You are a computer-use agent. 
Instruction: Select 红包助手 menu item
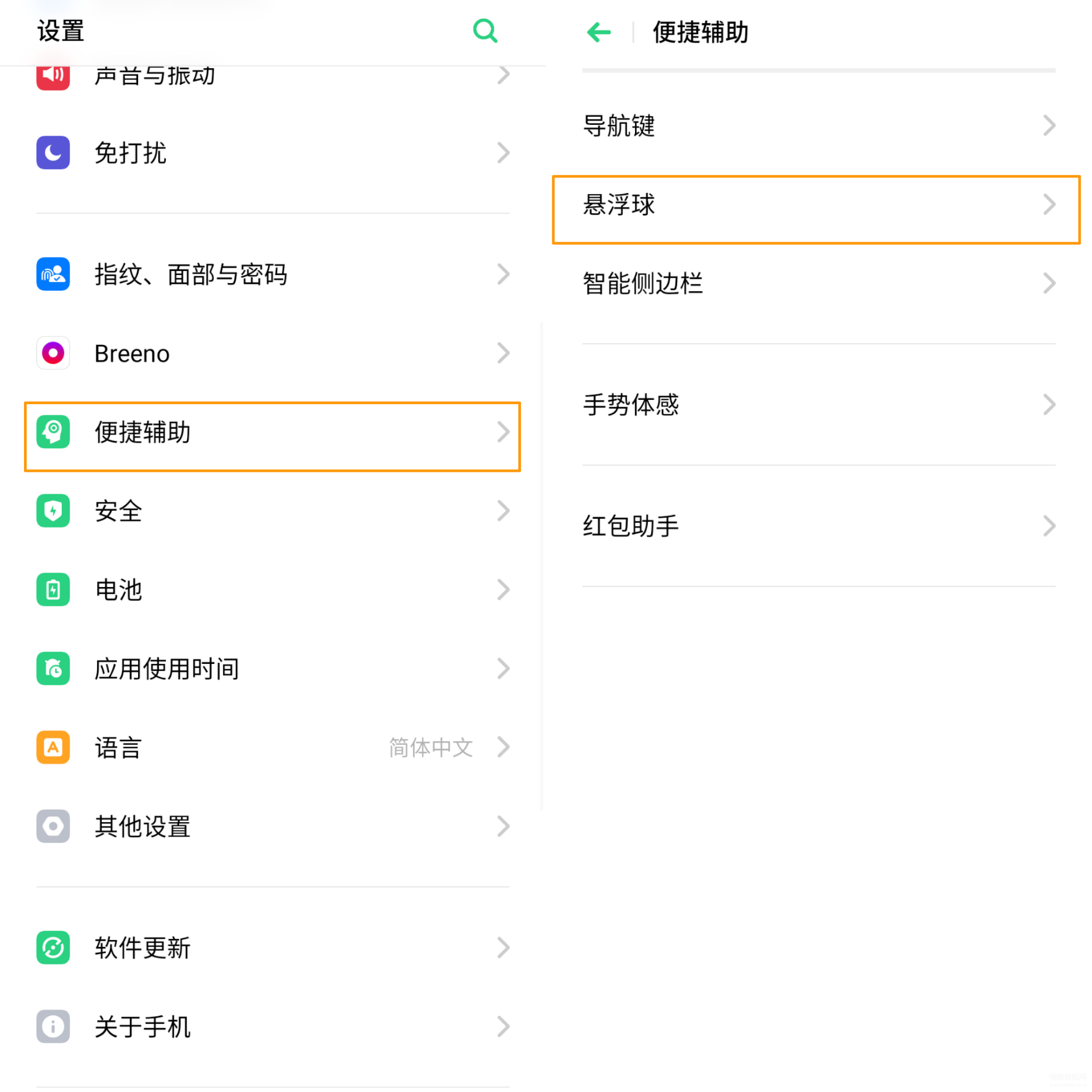pyautogui.click(x=818, y=525)
